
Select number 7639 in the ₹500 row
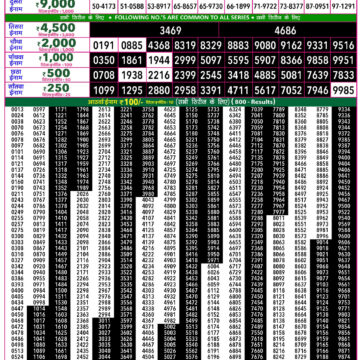[x=317, y=75]
